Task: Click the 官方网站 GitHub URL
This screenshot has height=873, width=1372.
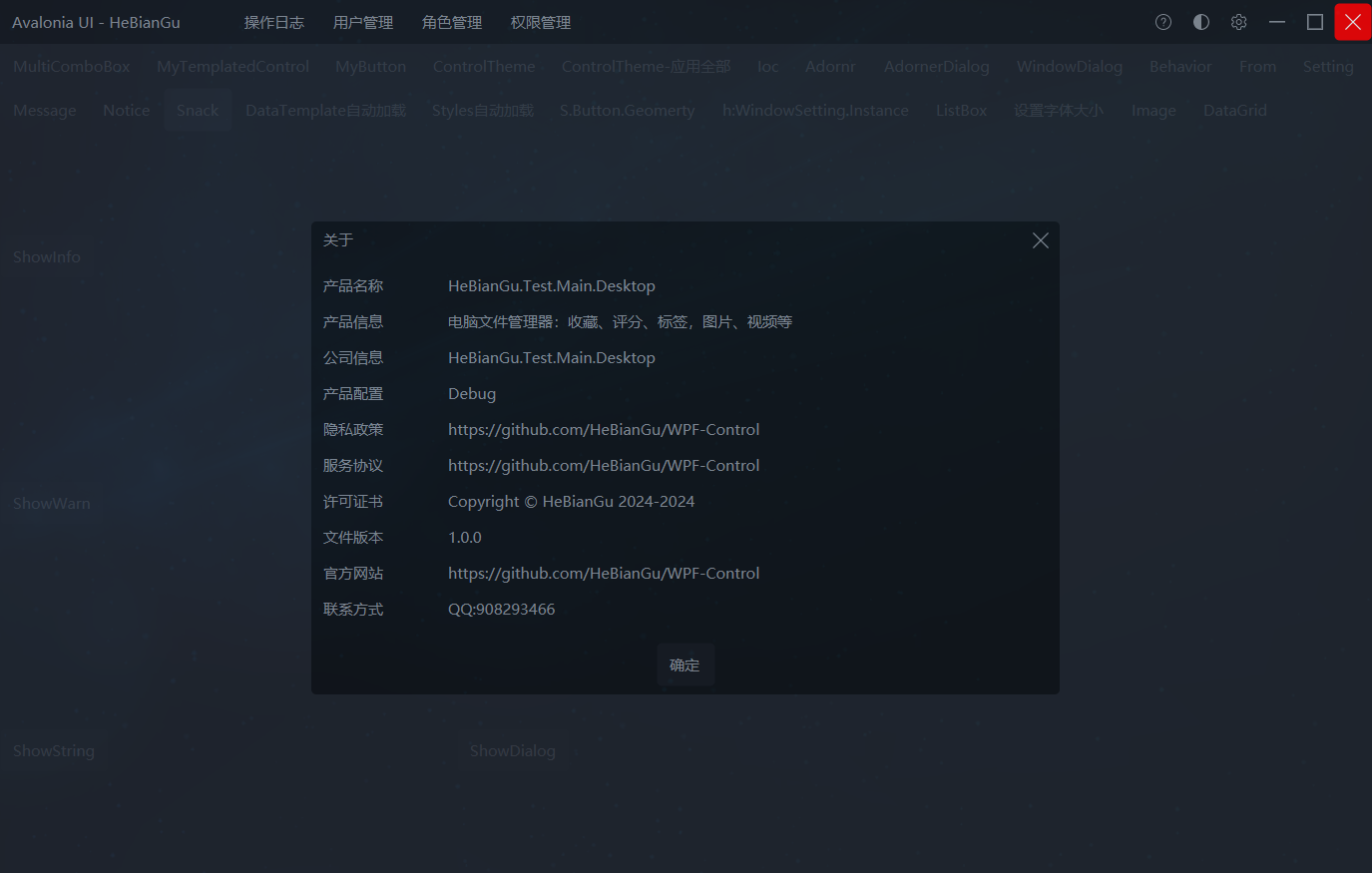Action: 604,574
